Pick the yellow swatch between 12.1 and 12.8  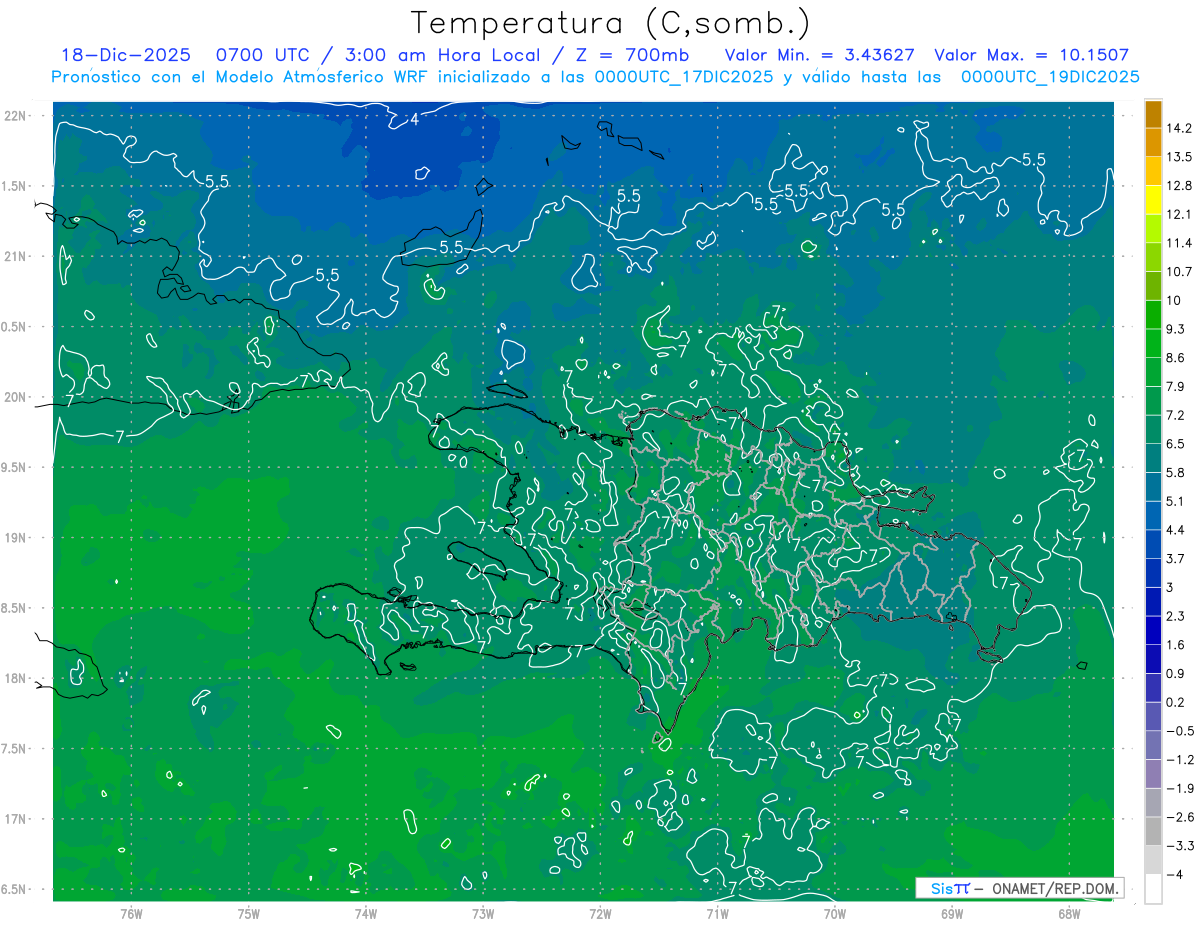(1153, 200)
